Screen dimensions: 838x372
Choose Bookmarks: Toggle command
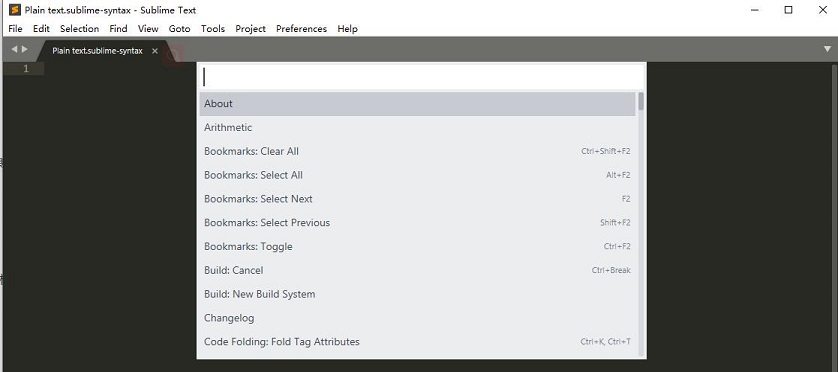pos(417,246)
